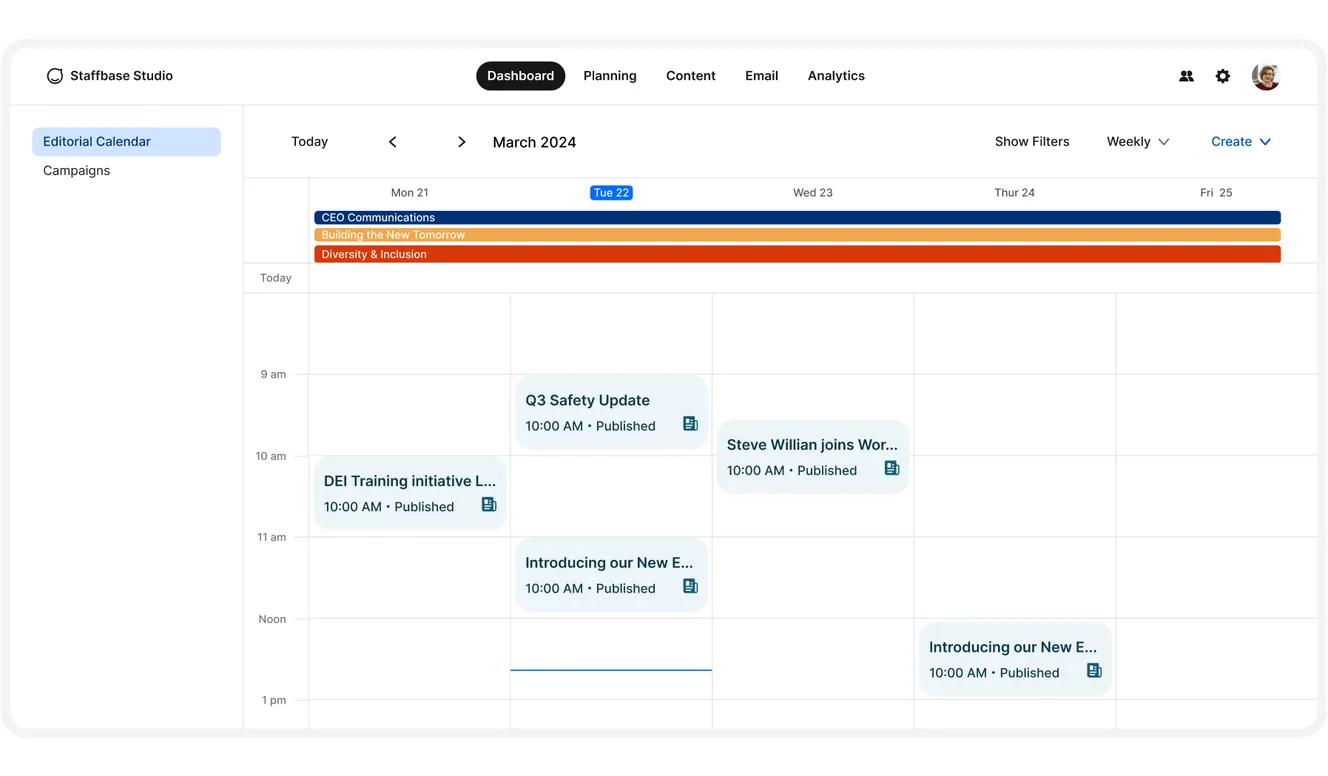Viewport: 1328px width, 776px height.
Task: Toggle Show Filters on
Action: coord(1032,141)
